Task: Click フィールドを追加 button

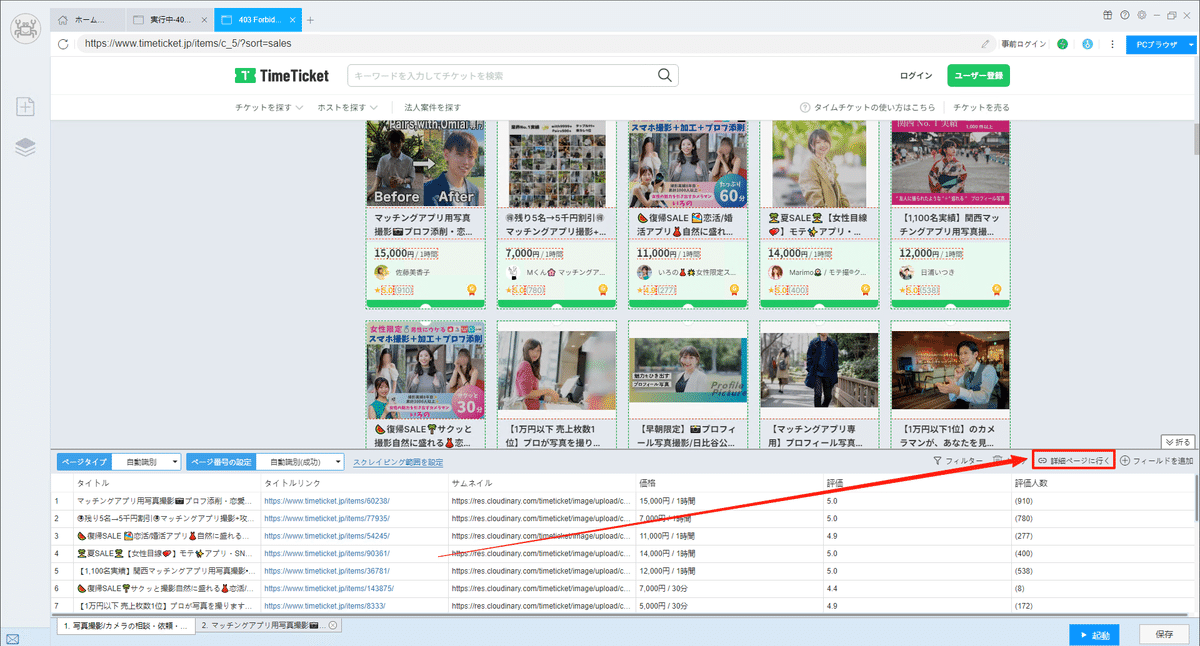Action: (x=1157, y=461)
